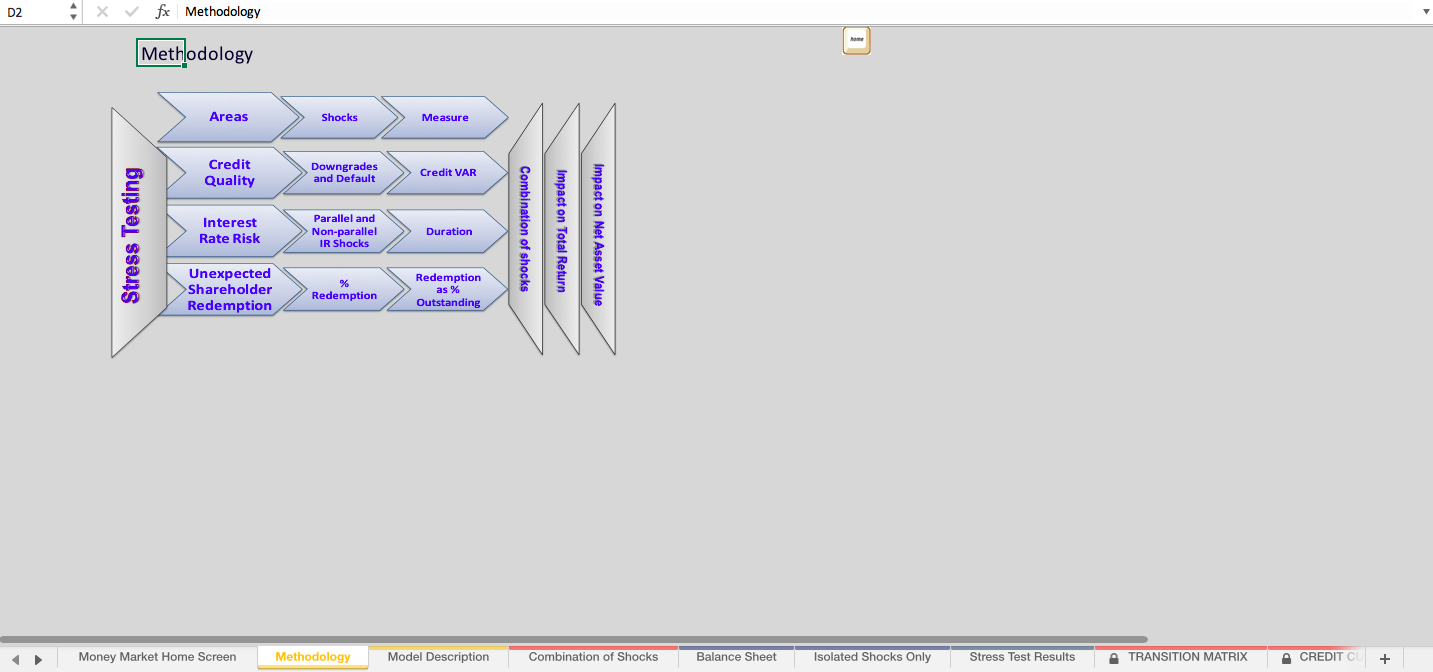Select the Stress Test Results sheet
The height and width of the screenshot is (672, 1433).
pyautogui.click(x=1022, y=657)
